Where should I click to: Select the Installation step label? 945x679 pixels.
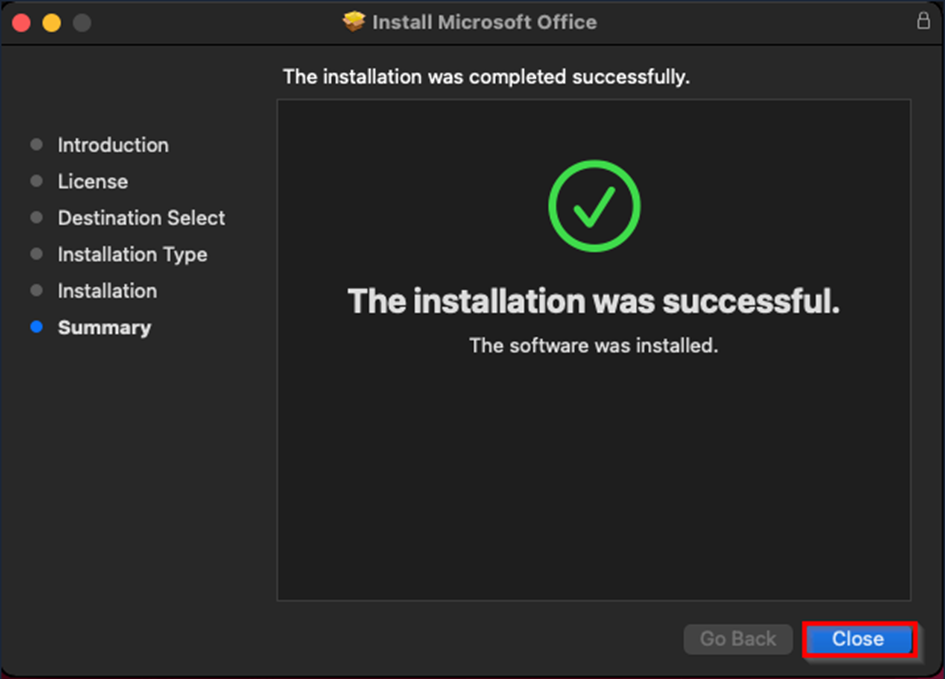tap(107, 291)
